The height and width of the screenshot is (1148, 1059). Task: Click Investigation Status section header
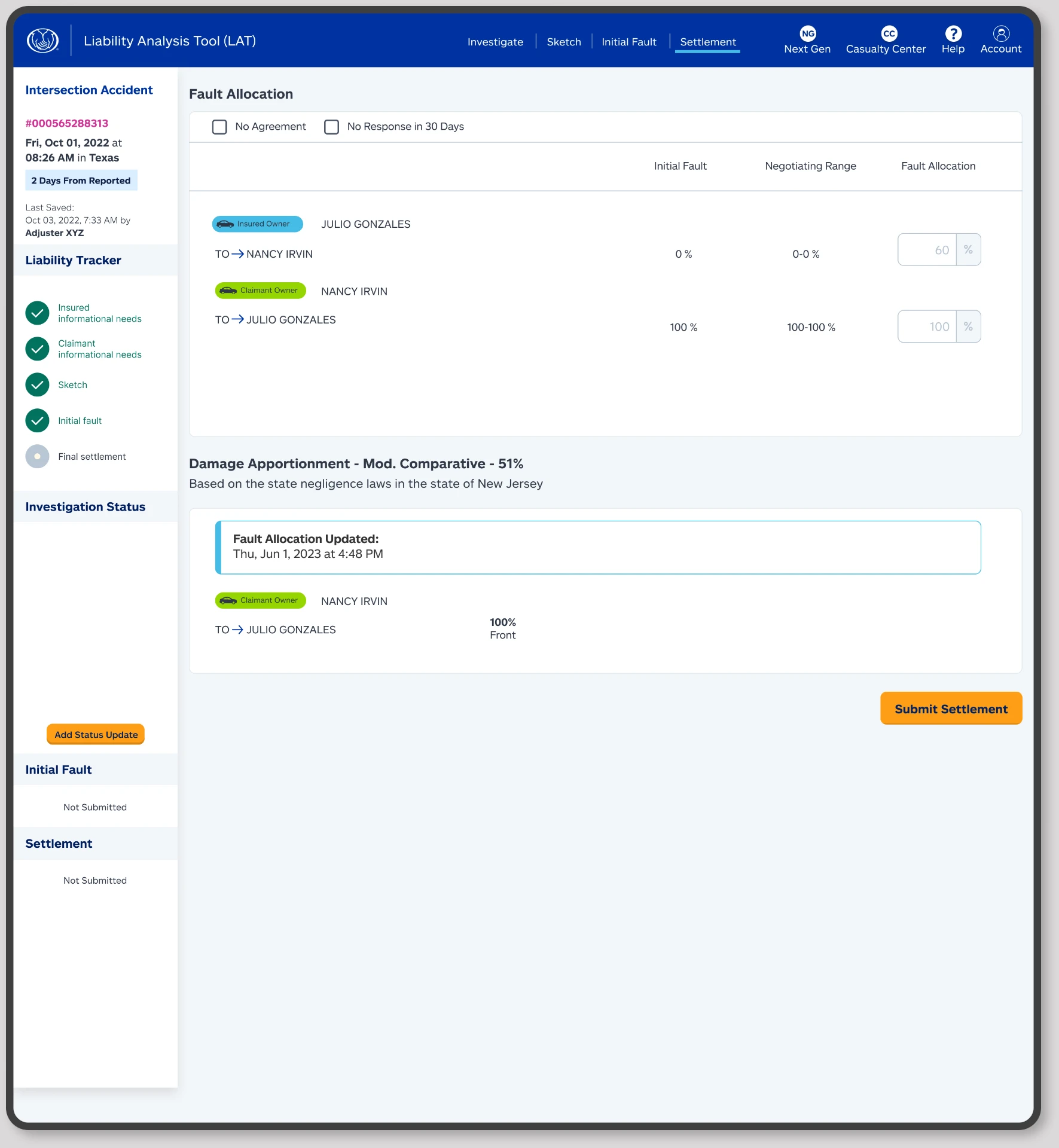pyautogui.click(x=96, y=506)
